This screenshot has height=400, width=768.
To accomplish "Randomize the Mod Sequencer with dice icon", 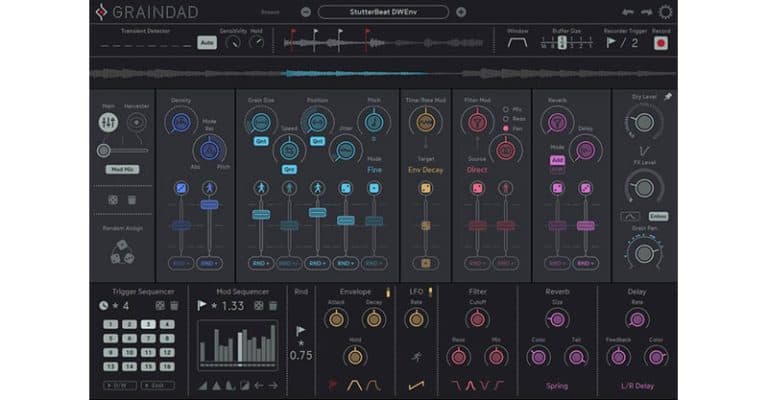I will tap(259, 306).
